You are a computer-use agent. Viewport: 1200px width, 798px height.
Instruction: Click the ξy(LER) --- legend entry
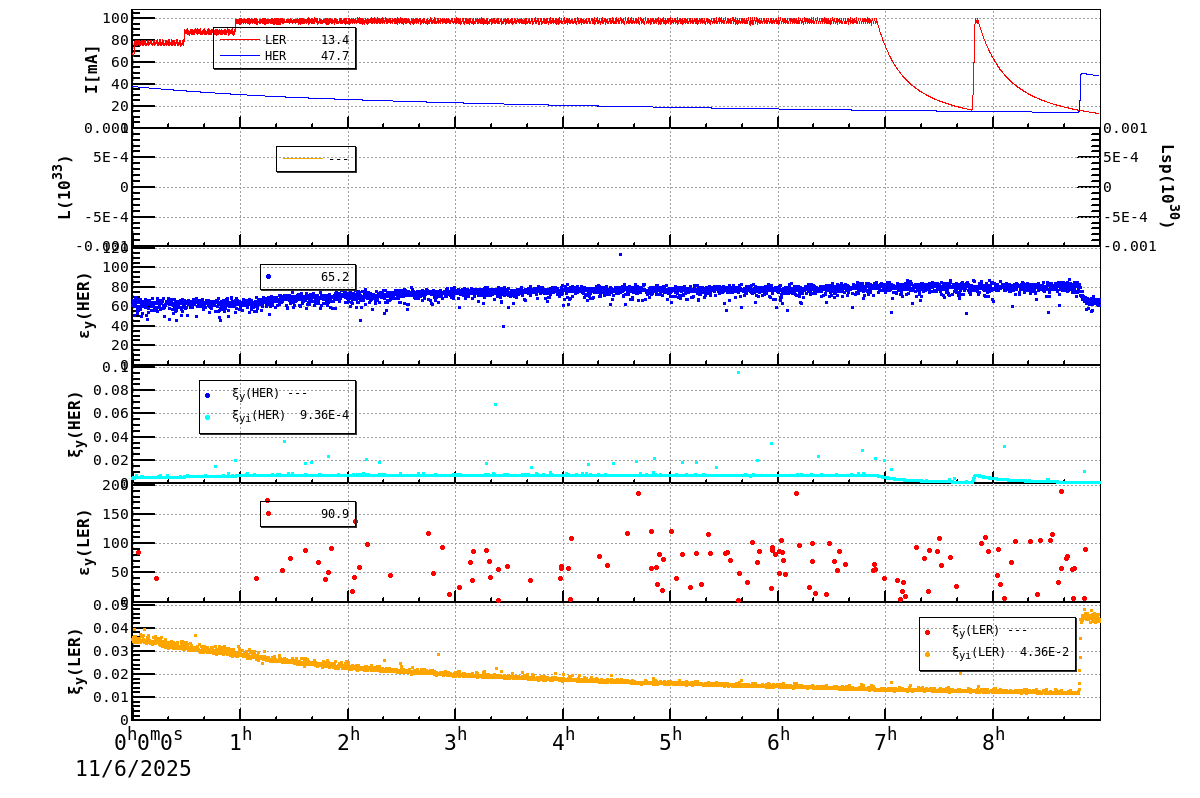pyautogui.click(x=978, y=631)
